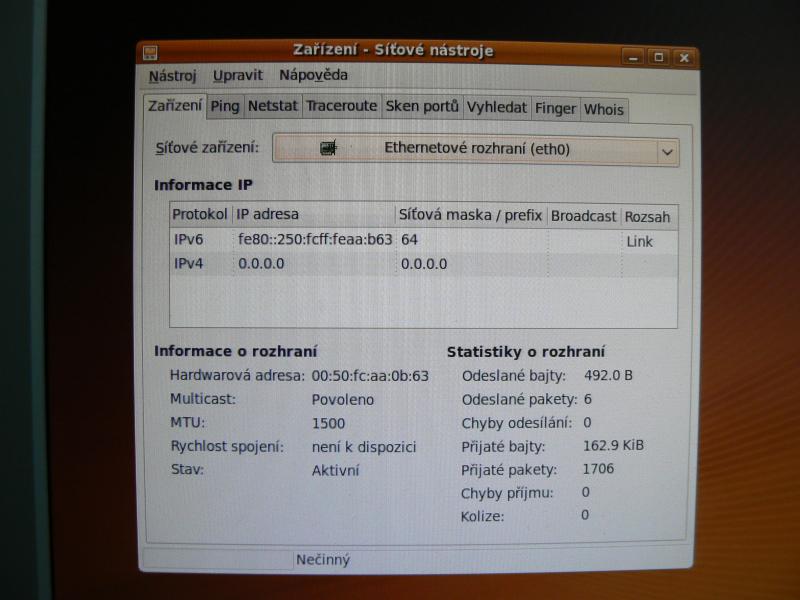Click the value není k dispozici

click(x=364, y=447)
